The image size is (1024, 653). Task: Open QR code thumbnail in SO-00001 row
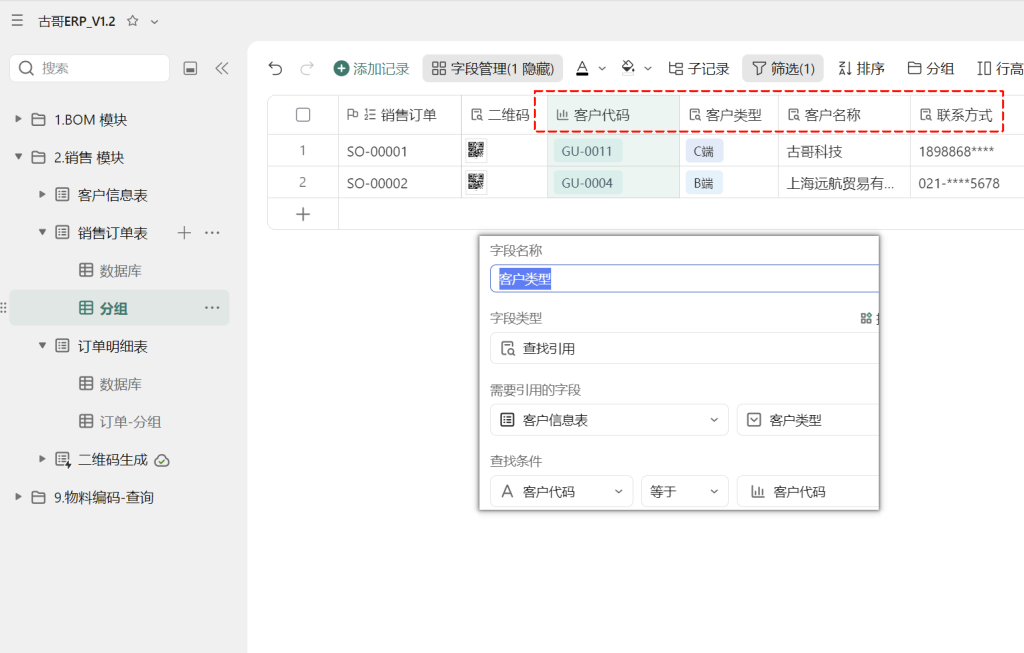476,150
